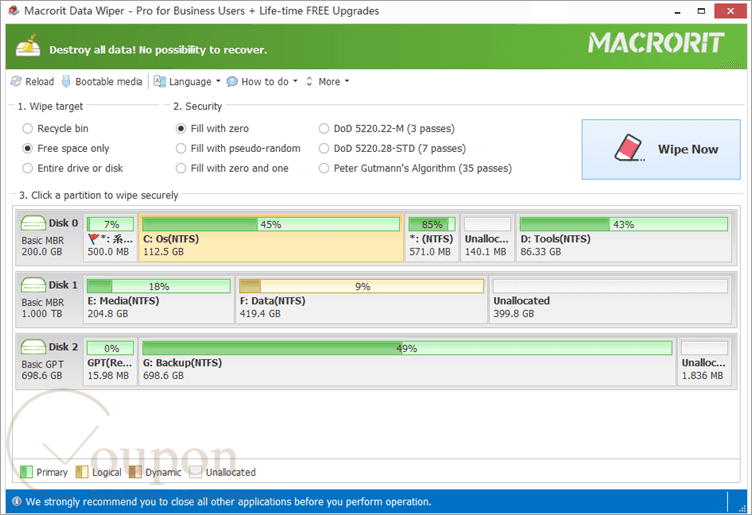Click the 45% usage bar of C:

[271, 224]
